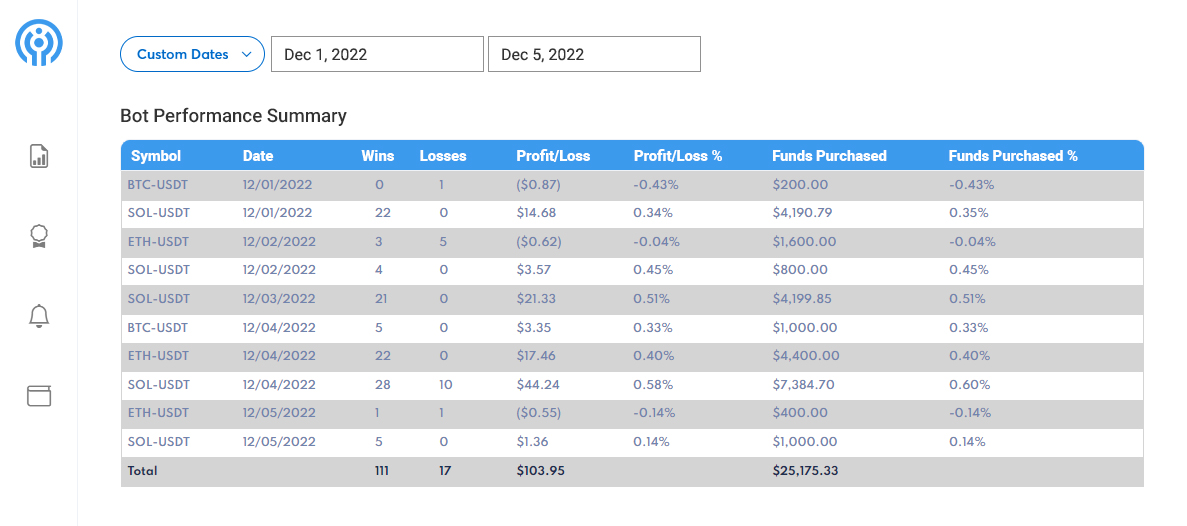Click the ($0.87) profit/loss value
This screenshot has height=526, width=1187.
pyautogui.click(x=538, y=185)
